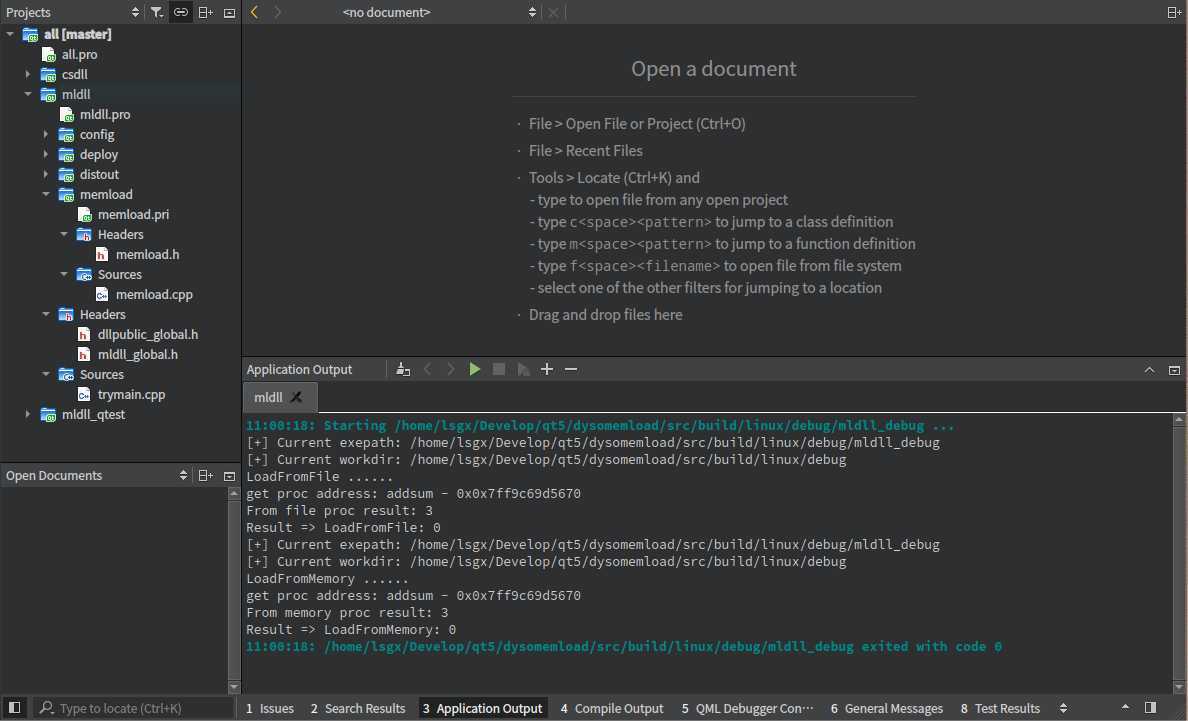
Task: Expand the distout folder
Action: point(45,174)
